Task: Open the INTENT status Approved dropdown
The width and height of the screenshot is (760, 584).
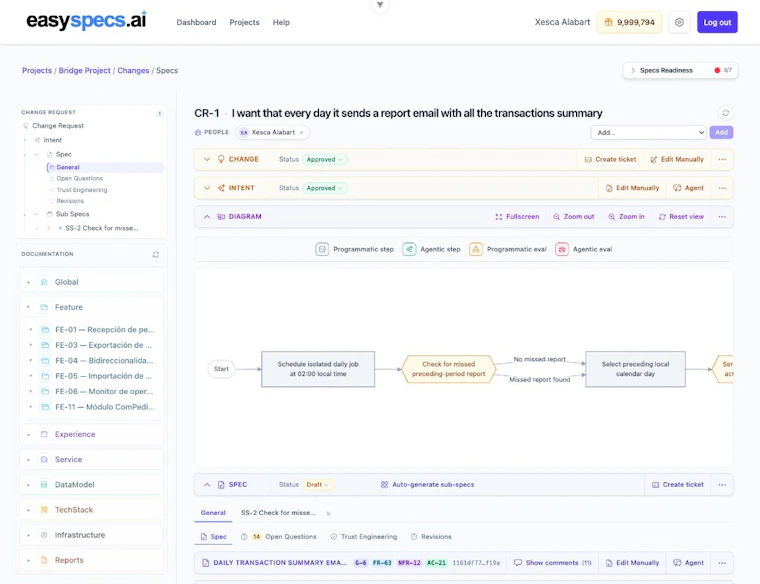Action: [x=325, y=188]
